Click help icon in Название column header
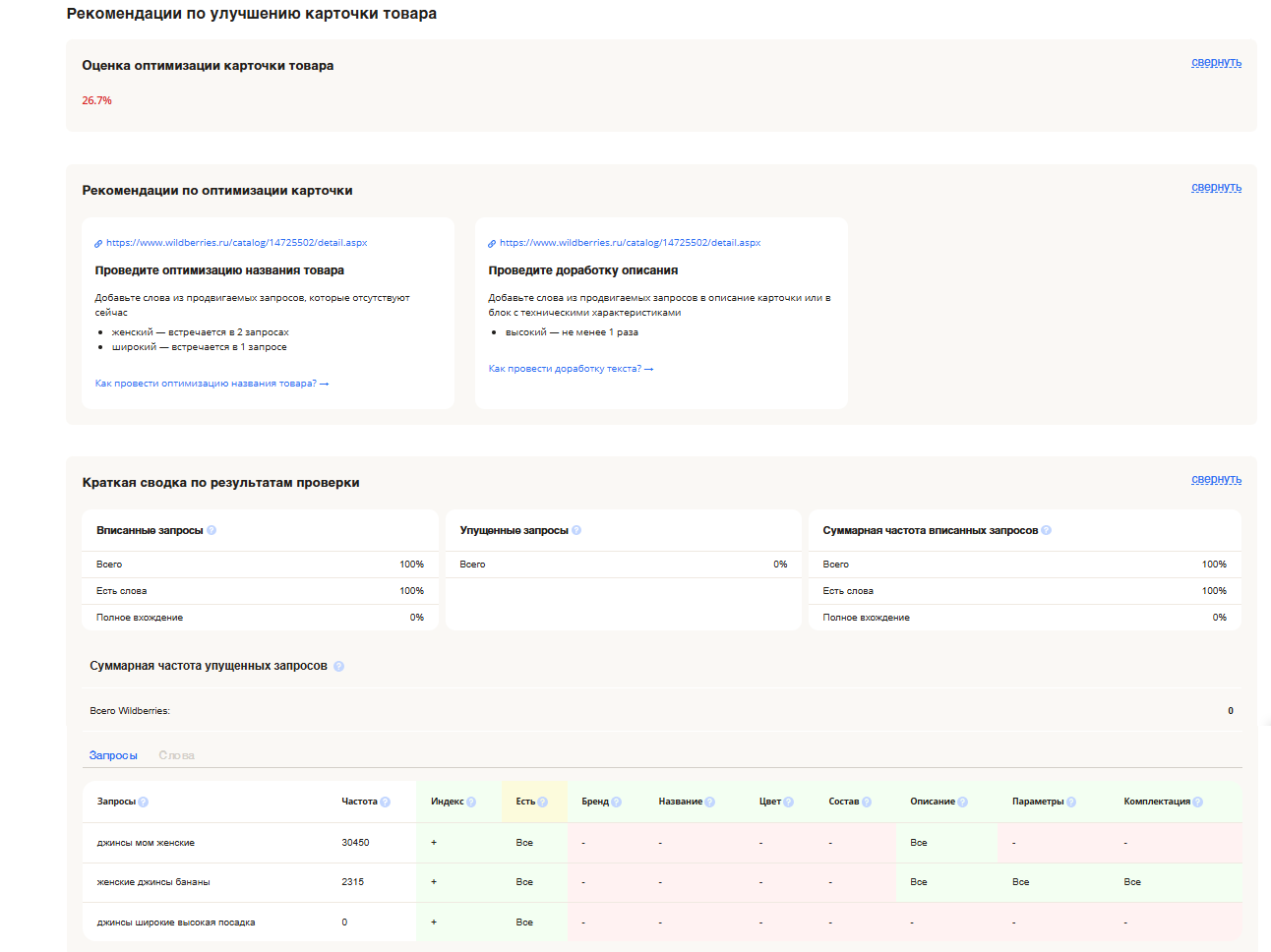The width and height of the screenshot is (1271, 952). point(710,803)
